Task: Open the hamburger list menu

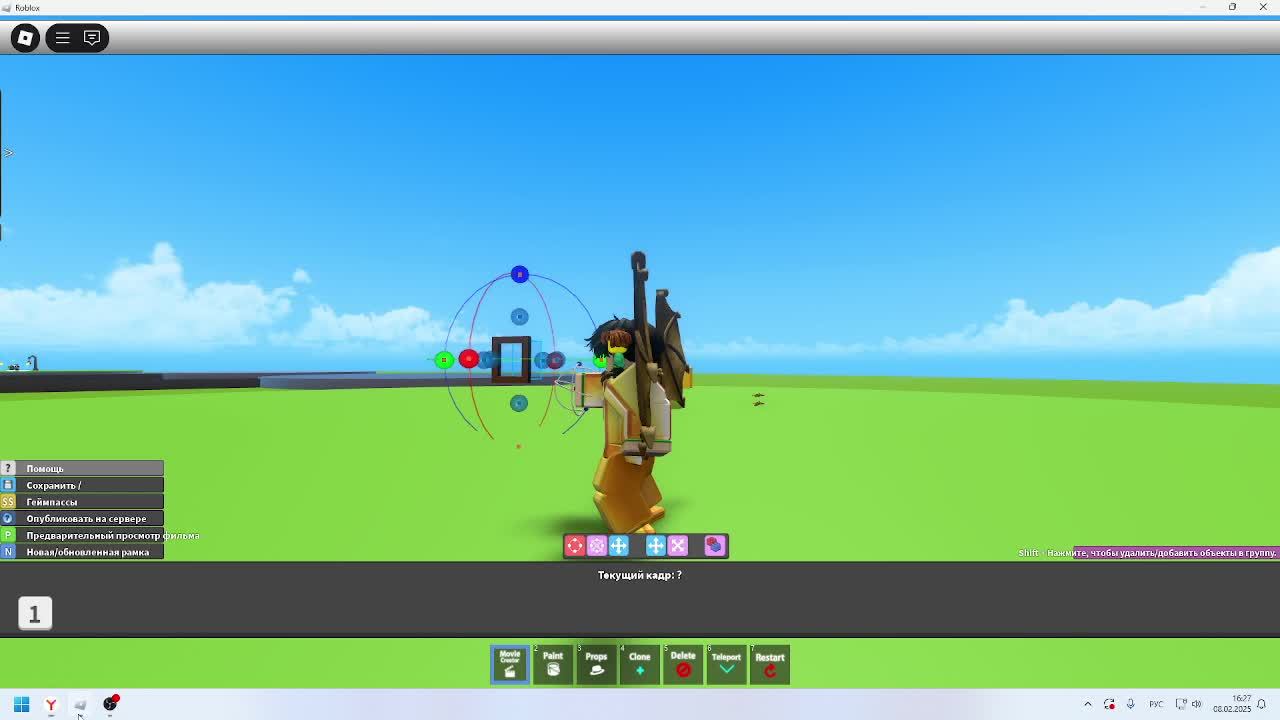Action: pyautogui.click(x=62, y=38)
